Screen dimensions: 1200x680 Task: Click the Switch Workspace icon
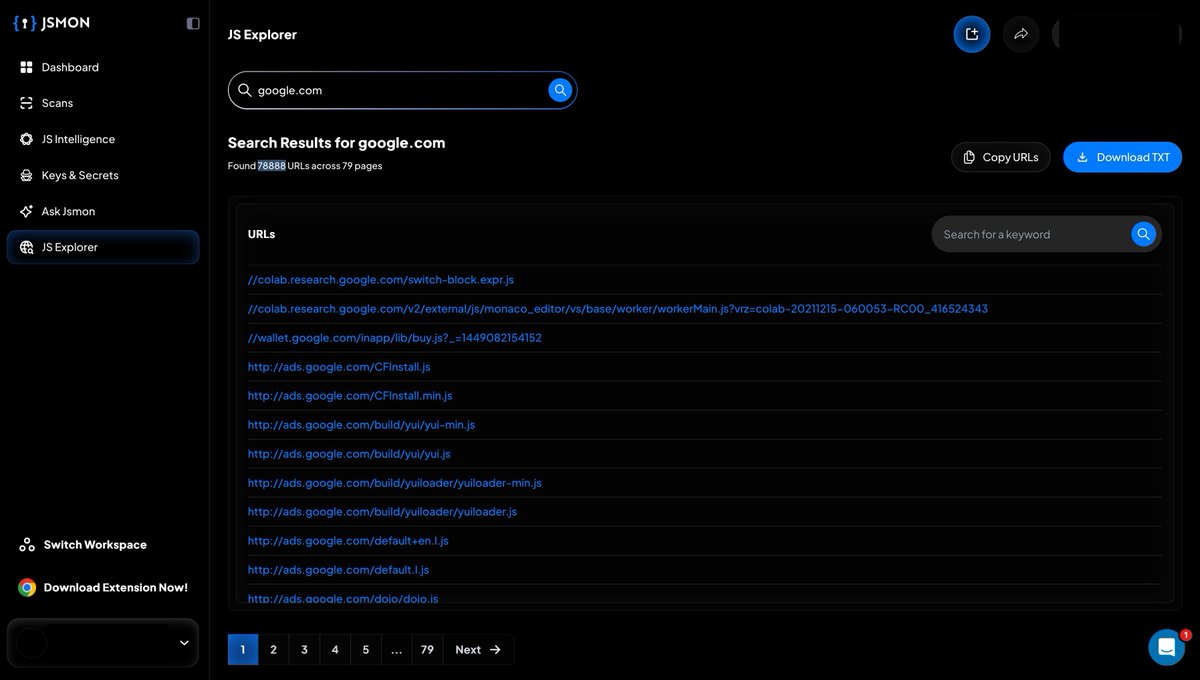coord(27,545)
